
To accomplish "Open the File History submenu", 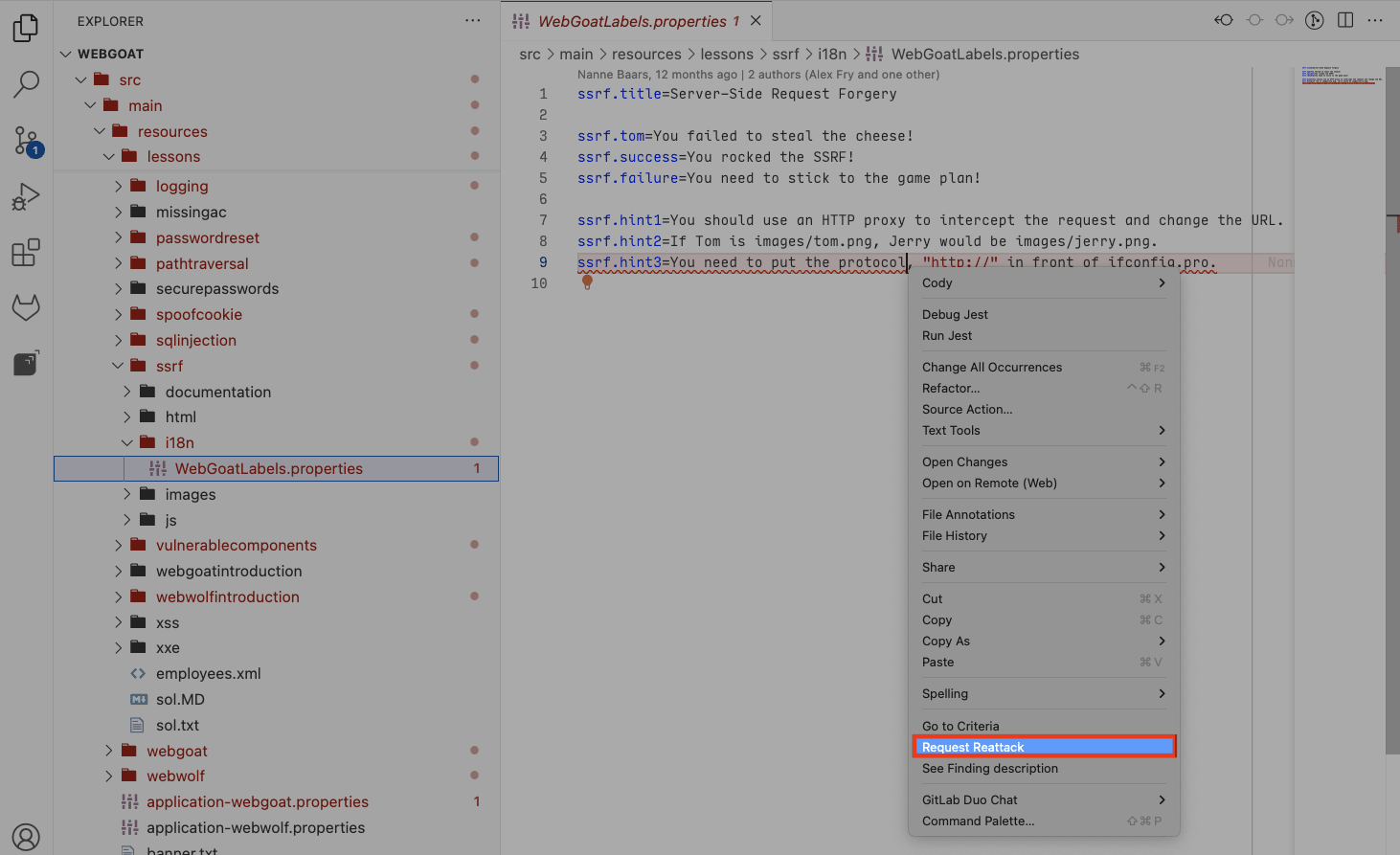I will click(1044, 535).
